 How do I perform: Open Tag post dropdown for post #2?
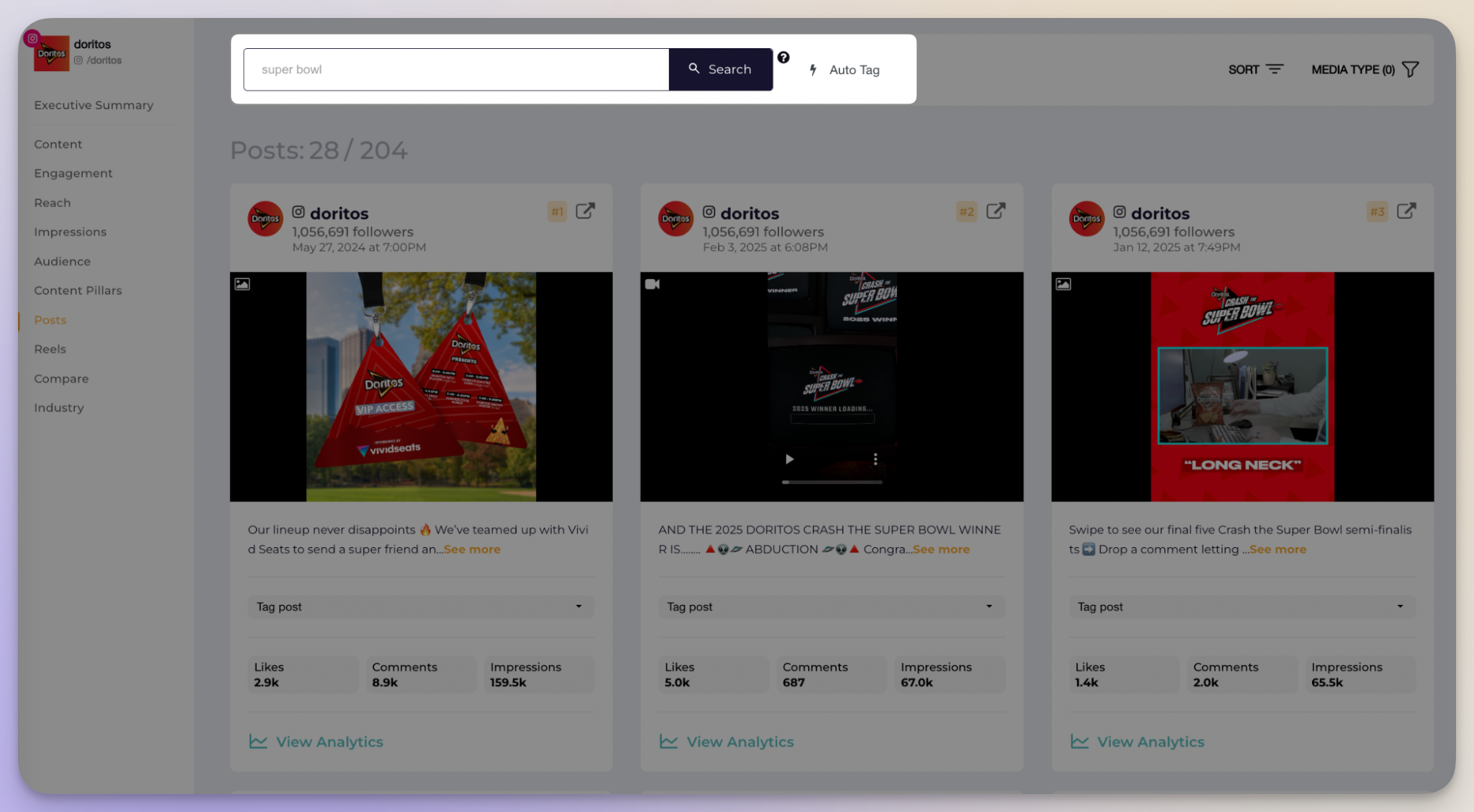[x=832, y=607]
